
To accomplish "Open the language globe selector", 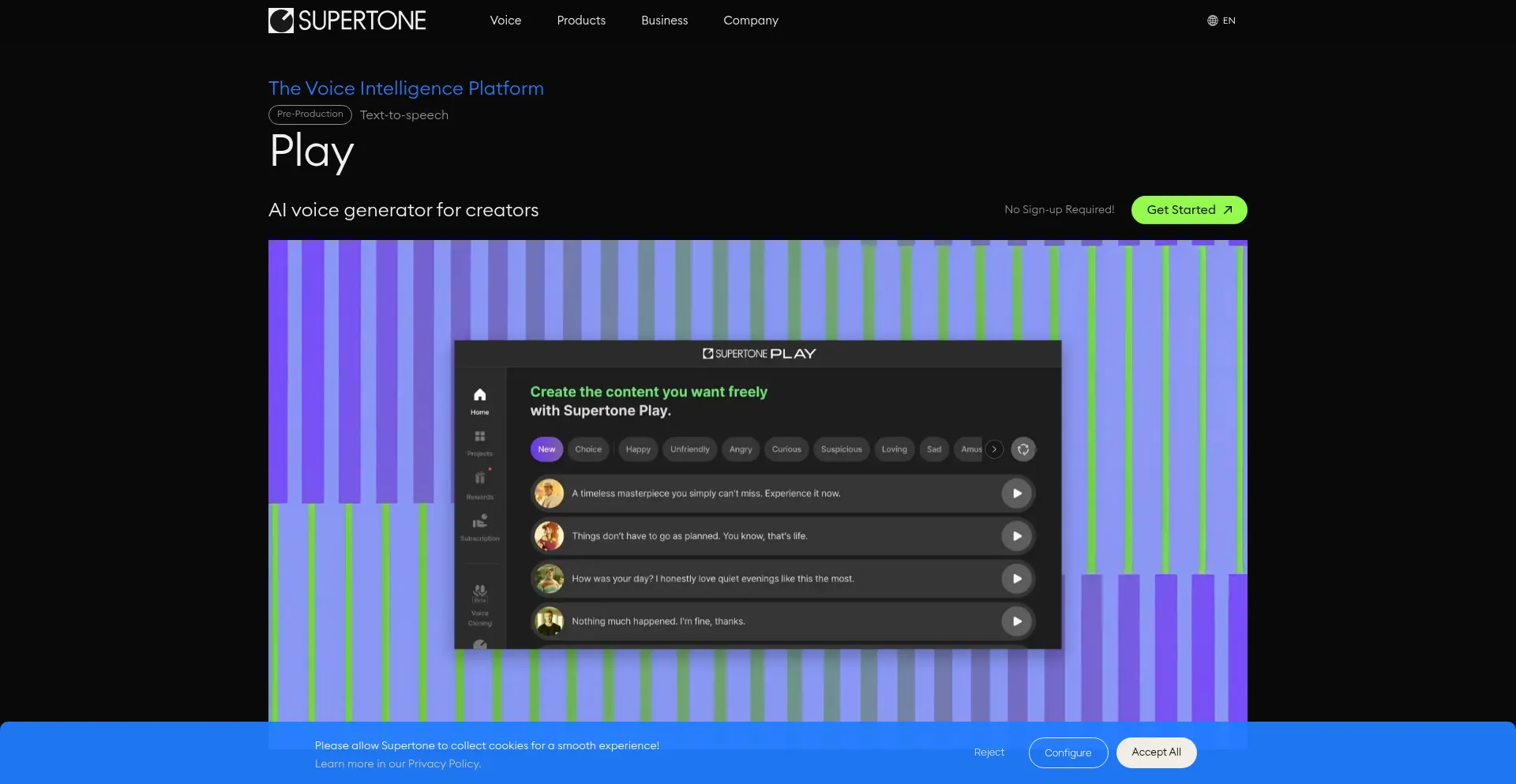I will click(1221, 21).
